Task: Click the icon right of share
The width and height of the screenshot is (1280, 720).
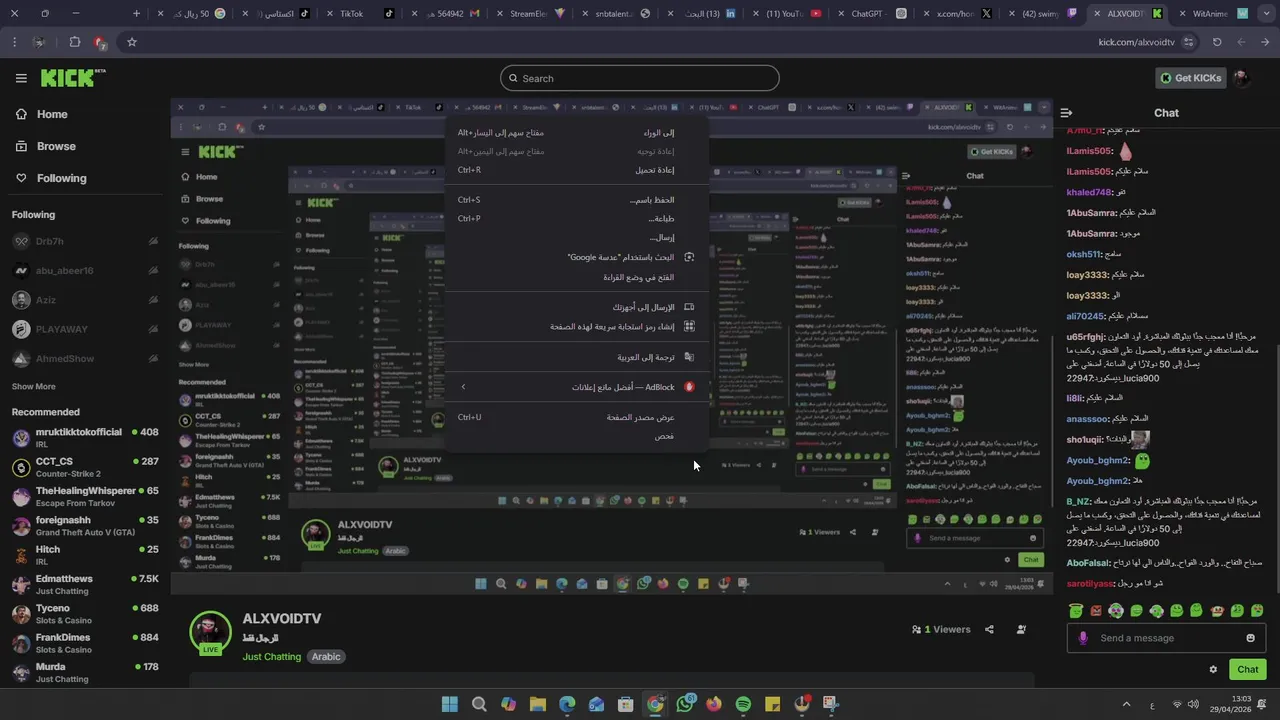Action: [1021, 629]
